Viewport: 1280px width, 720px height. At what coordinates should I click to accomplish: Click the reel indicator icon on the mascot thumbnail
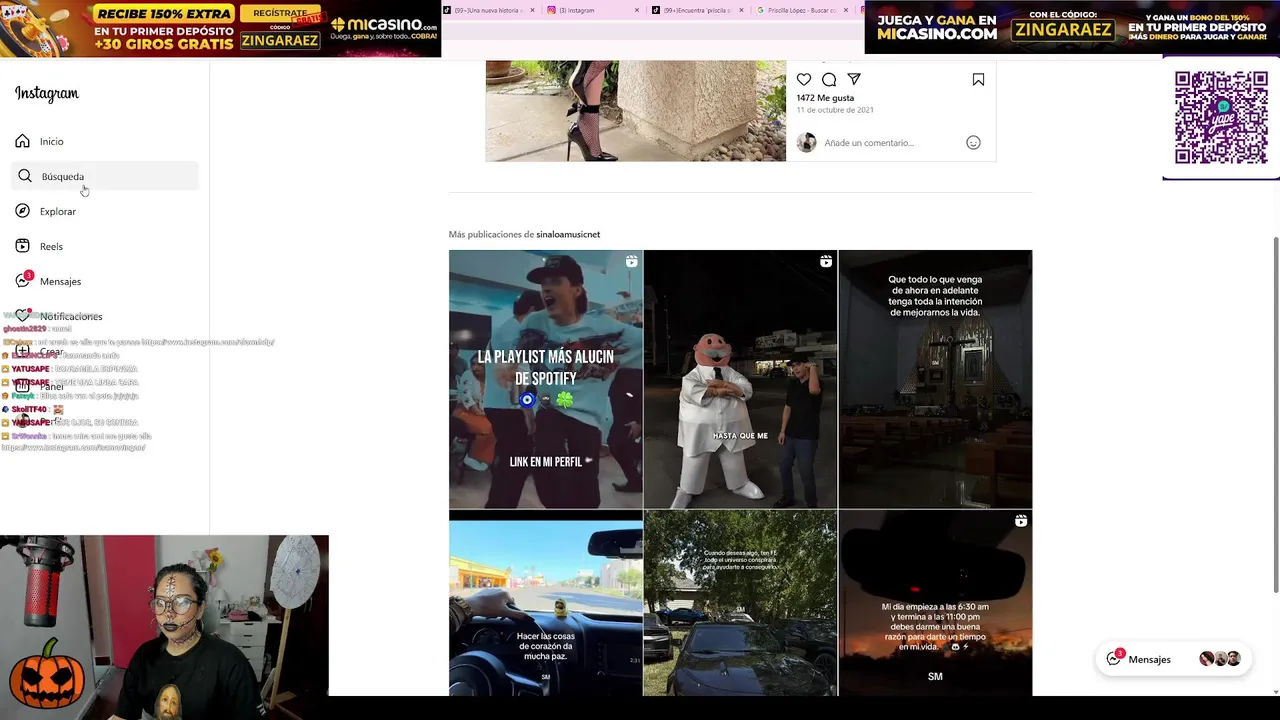(x=826, y=261)
